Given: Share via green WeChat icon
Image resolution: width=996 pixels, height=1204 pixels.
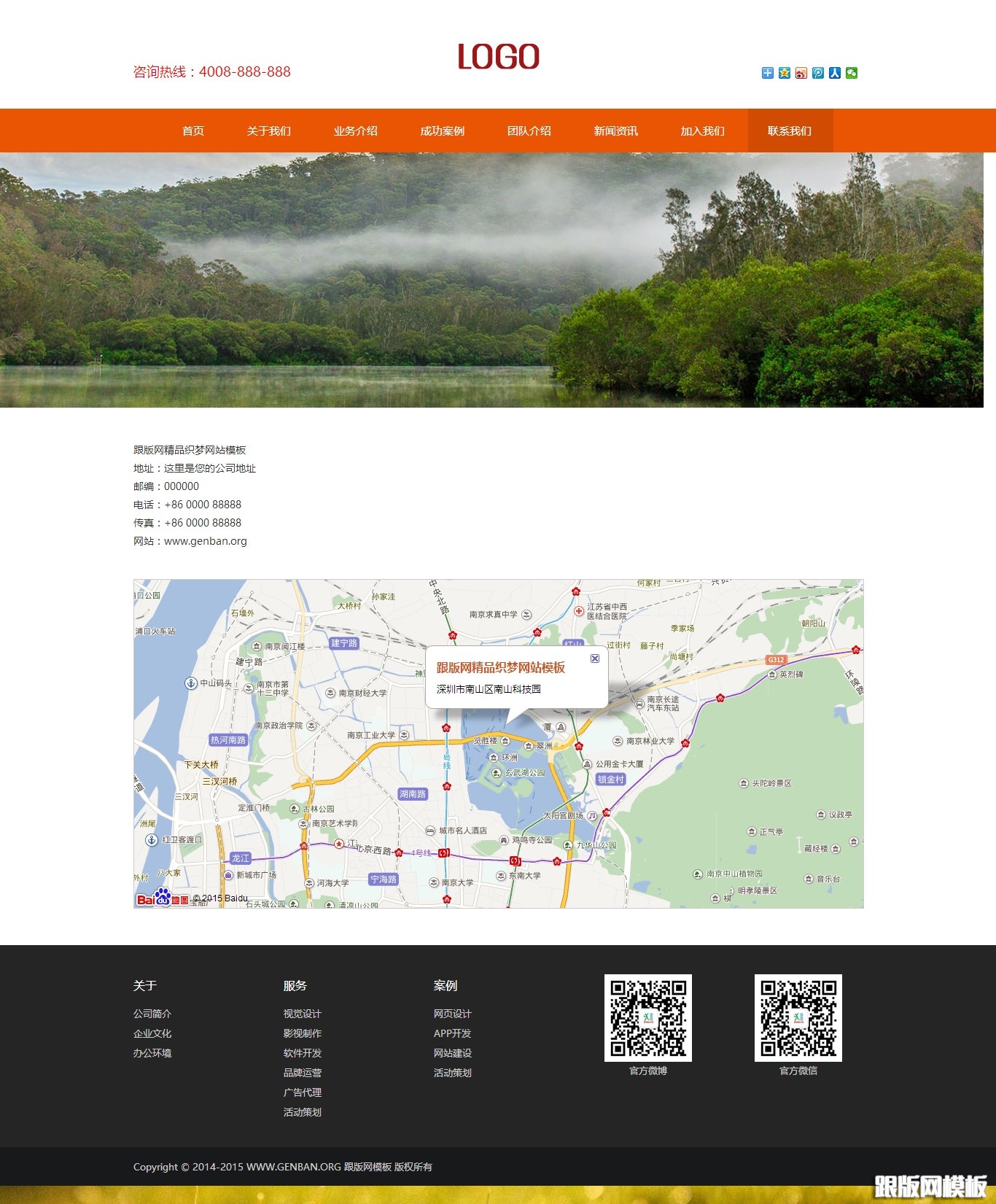Looking at the screenshot, I should pyautogui.click(x=851, y=73).
